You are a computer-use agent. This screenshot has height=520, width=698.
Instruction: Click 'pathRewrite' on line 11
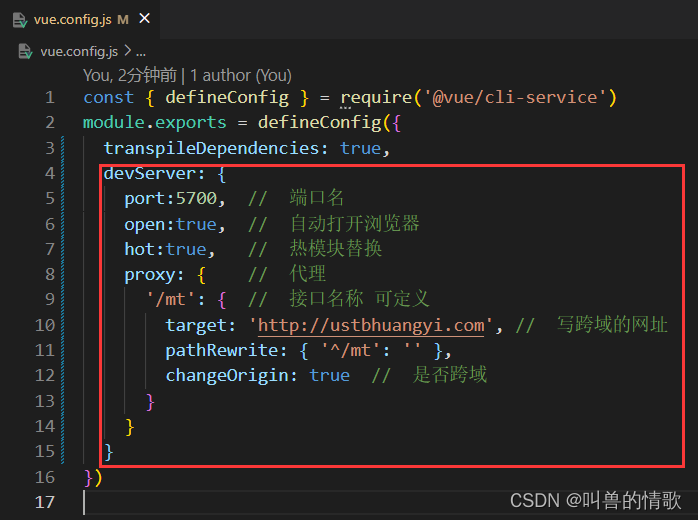pyautogui.click(x=222, y=351)
